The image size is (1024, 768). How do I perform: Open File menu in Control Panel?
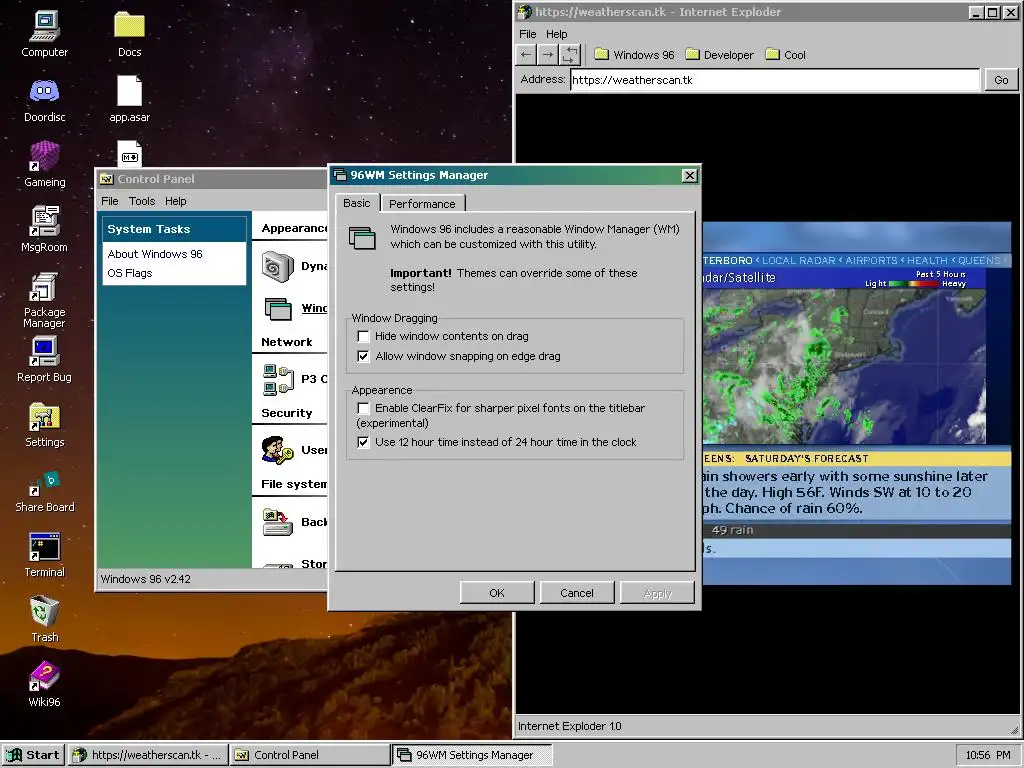pyautogui.click(x=110, y=201)
